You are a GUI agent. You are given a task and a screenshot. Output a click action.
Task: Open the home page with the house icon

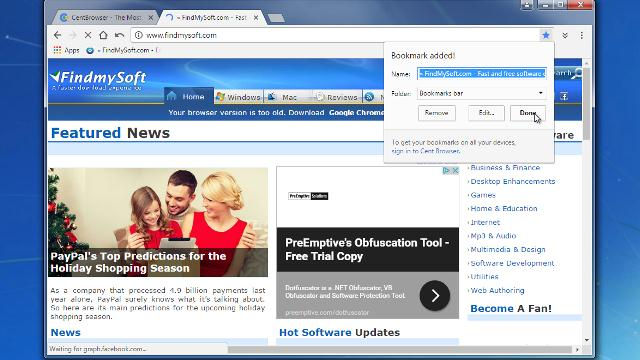coord(103,35)
